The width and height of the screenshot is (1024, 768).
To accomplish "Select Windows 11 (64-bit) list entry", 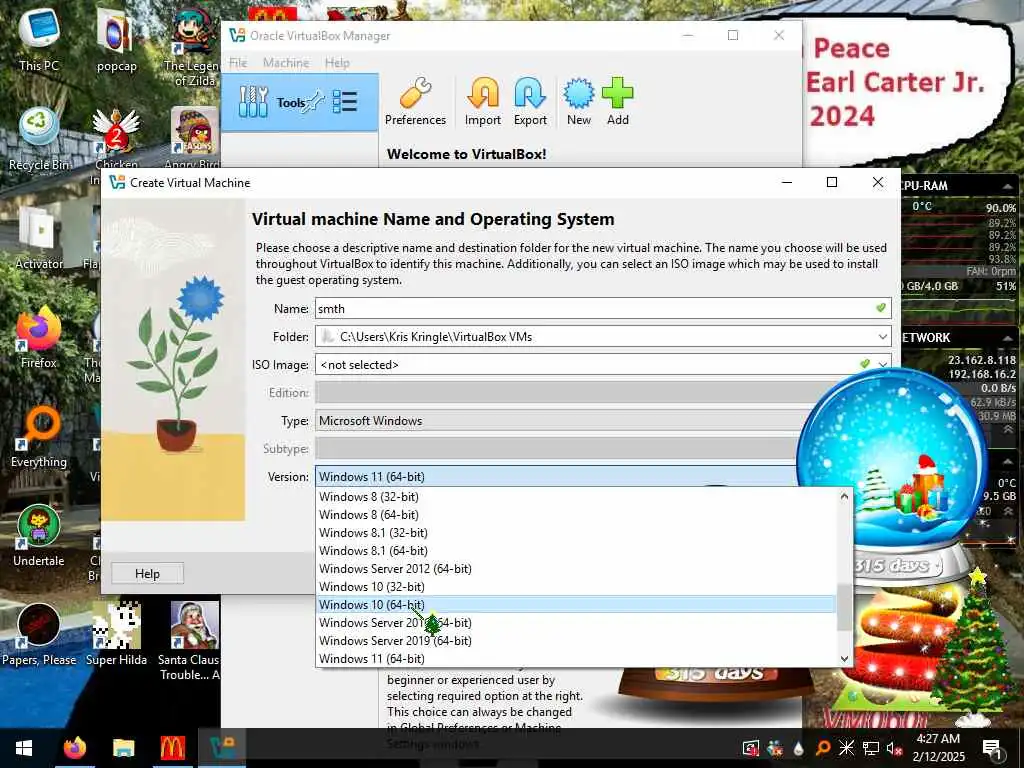I will [x=575, y=658].
